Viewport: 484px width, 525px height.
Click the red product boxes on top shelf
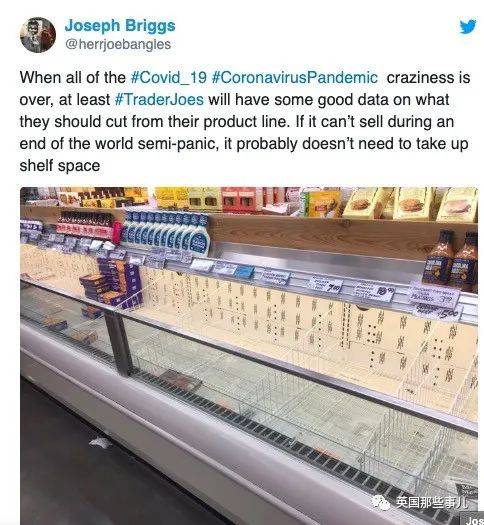241,199
